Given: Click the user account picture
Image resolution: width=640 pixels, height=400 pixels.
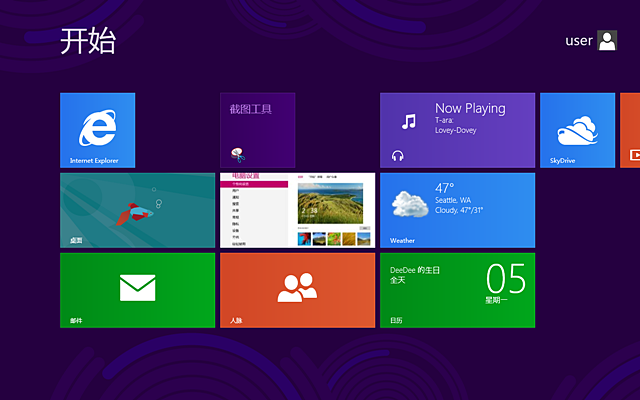Looking at the screenshot, I should pyautogui.click(x=607, y=40).
